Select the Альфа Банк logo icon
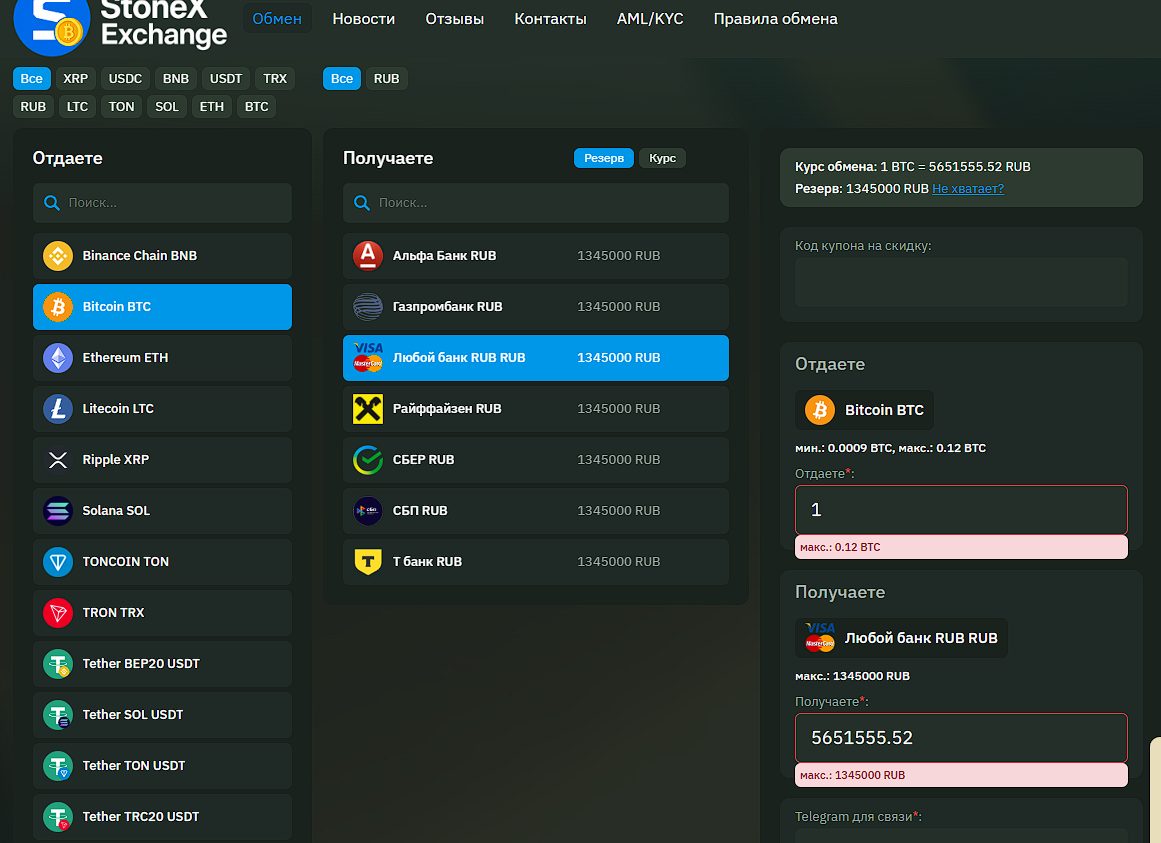 click(368, 256)
